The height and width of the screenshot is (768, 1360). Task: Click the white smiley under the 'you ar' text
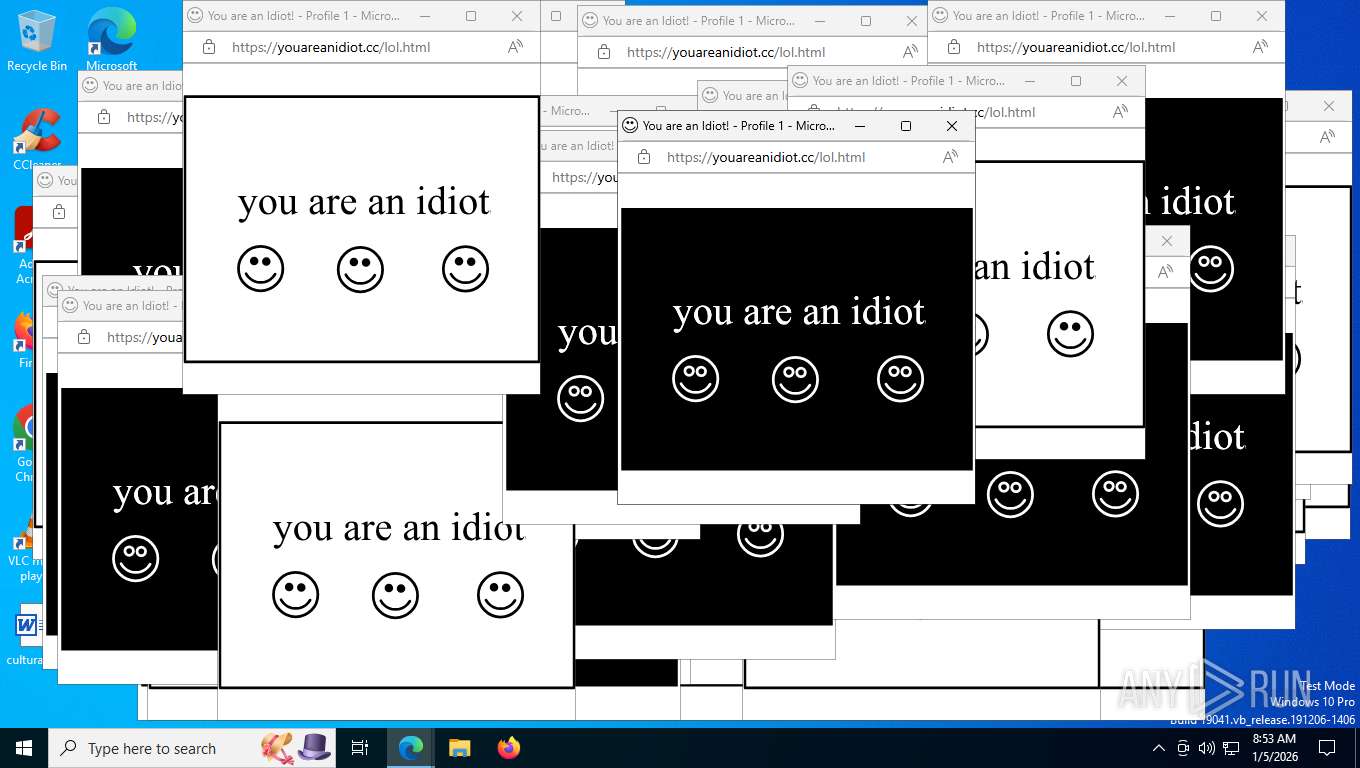point(136,559)
